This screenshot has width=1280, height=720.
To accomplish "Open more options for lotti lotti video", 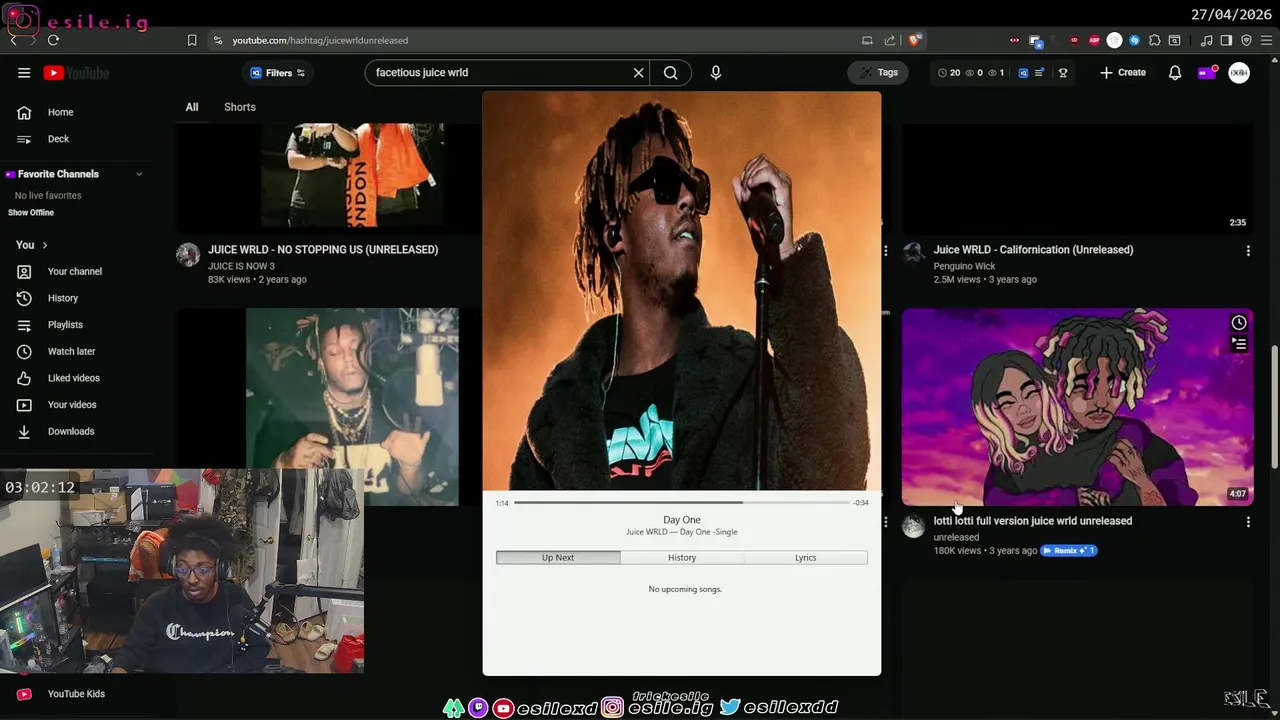I will point(1248,522).
